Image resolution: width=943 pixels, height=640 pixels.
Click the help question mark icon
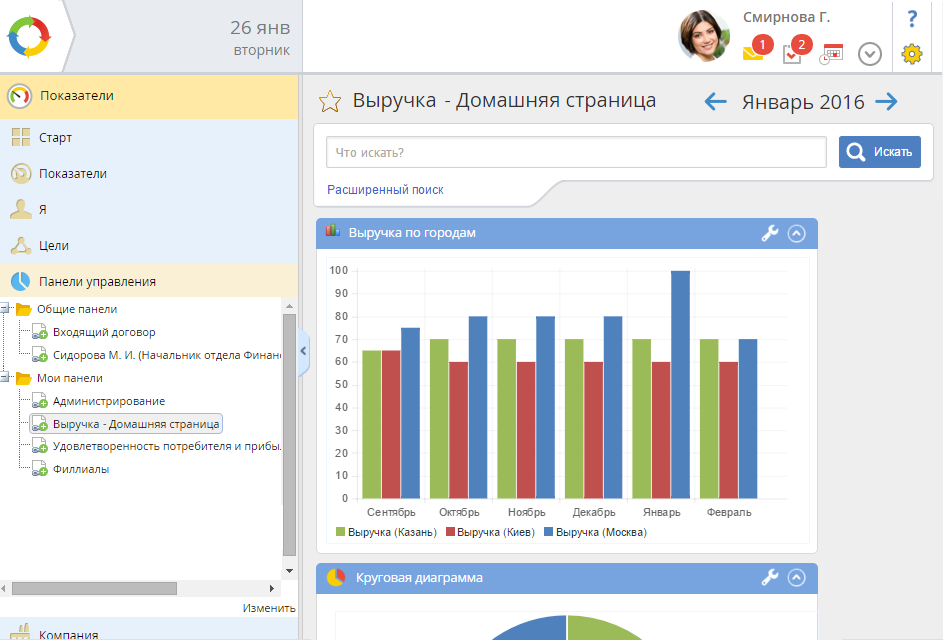click(911, 19)
